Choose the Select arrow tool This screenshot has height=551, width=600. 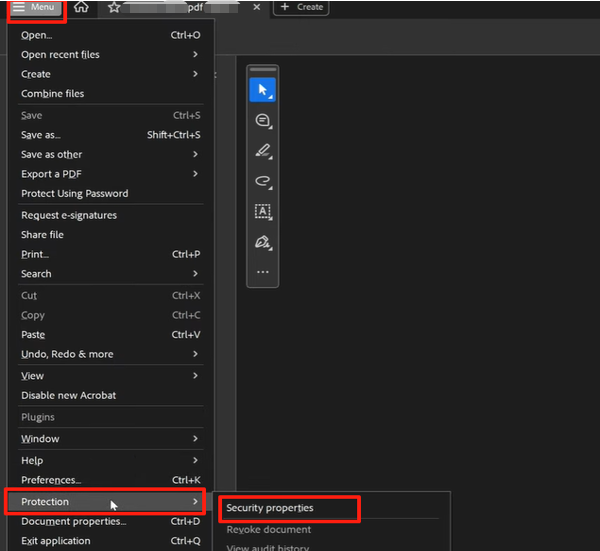(x=262, y=90)
